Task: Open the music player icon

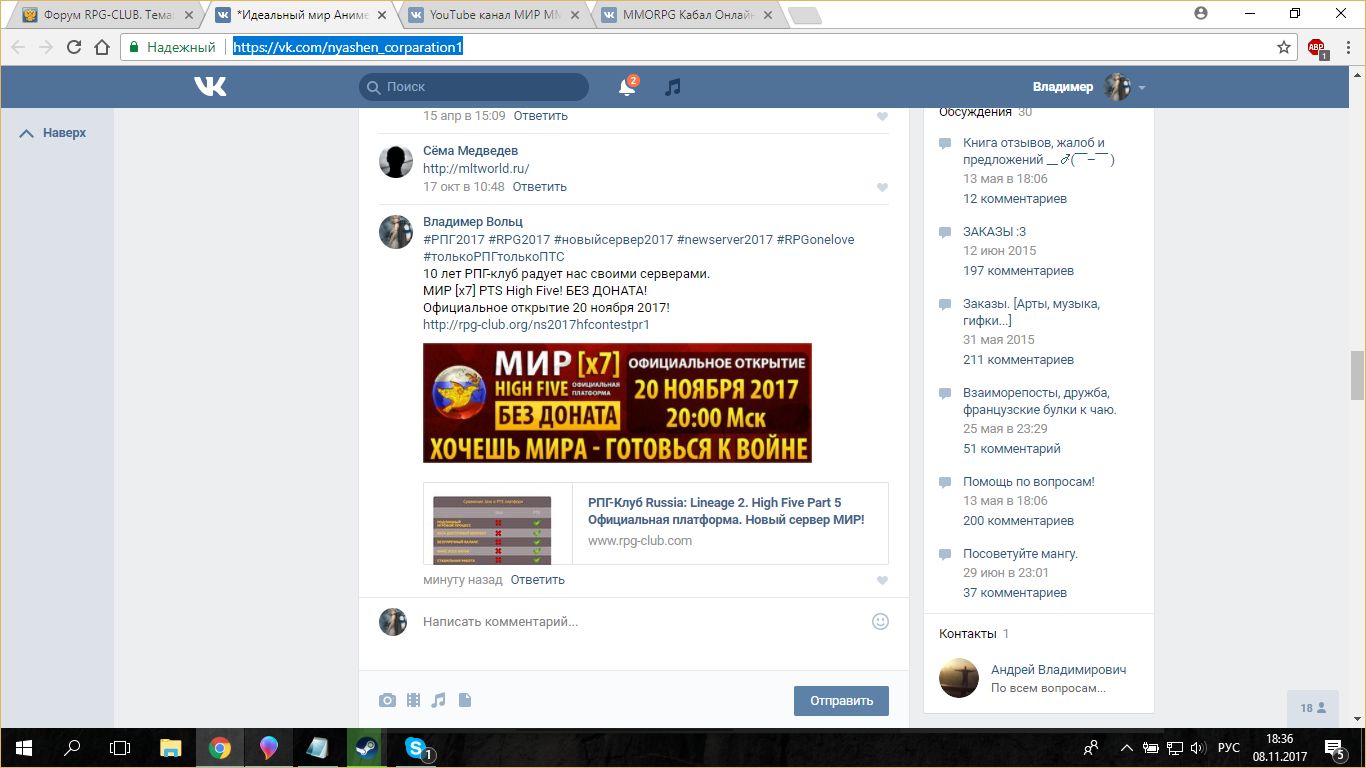Action: point(673,88)
